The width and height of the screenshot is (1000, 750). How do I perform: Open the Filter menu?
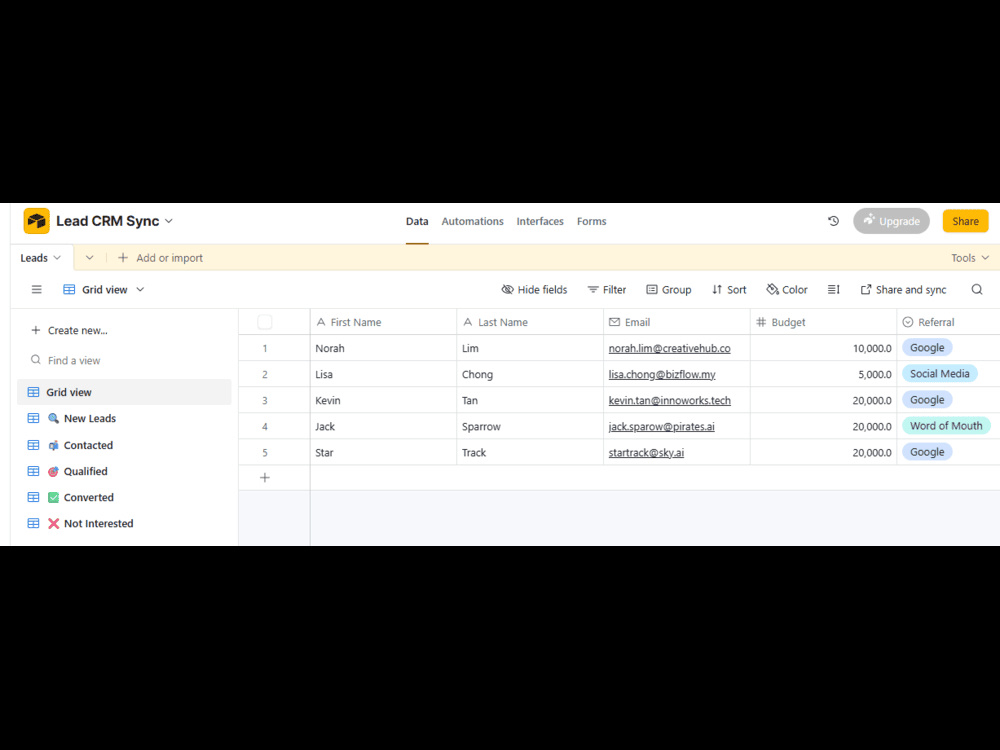607,290
